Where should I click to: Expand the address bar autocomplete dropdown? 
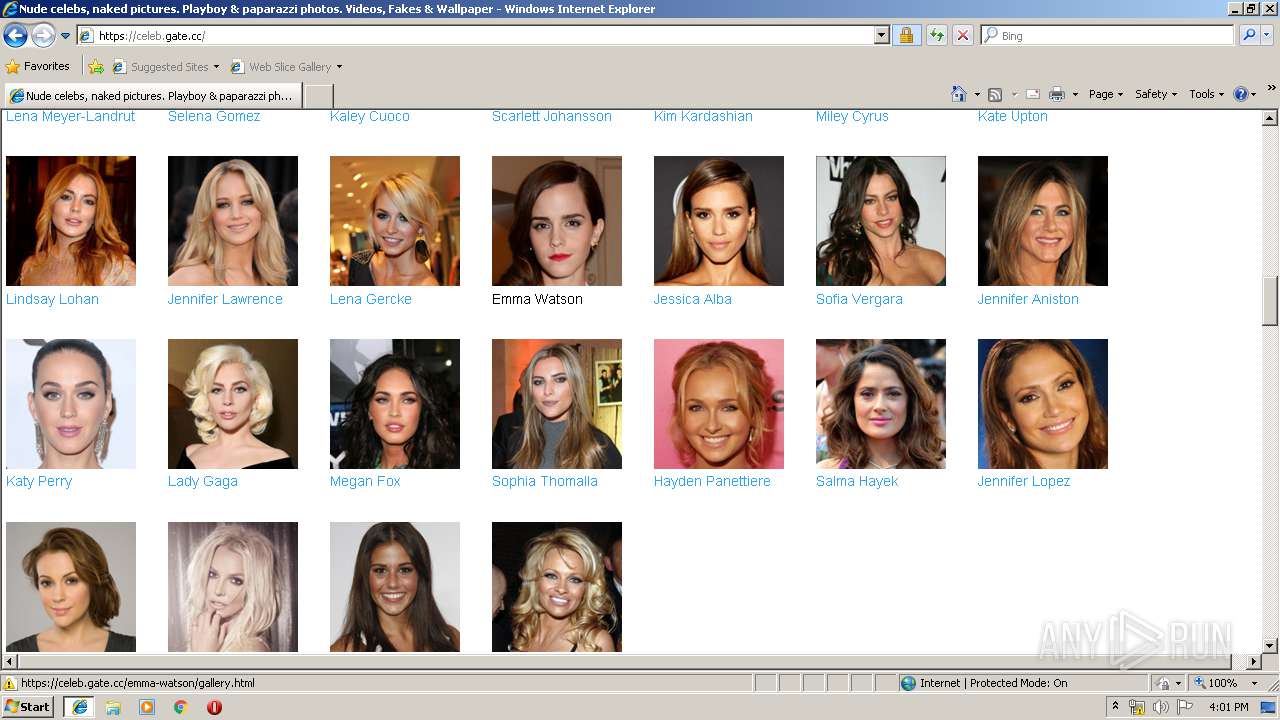(x=881, y=35)
